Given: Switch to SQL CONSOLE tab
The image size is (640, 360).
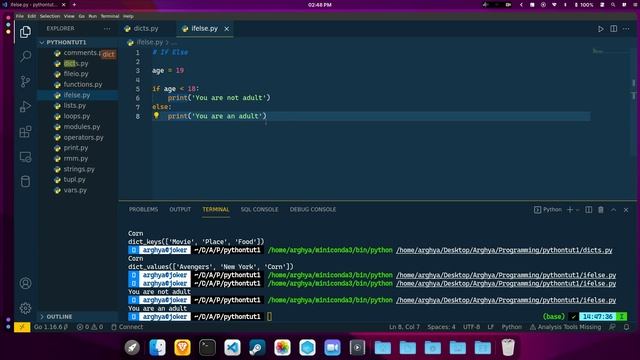Looking at the screenshot, I should pos(259,209).
